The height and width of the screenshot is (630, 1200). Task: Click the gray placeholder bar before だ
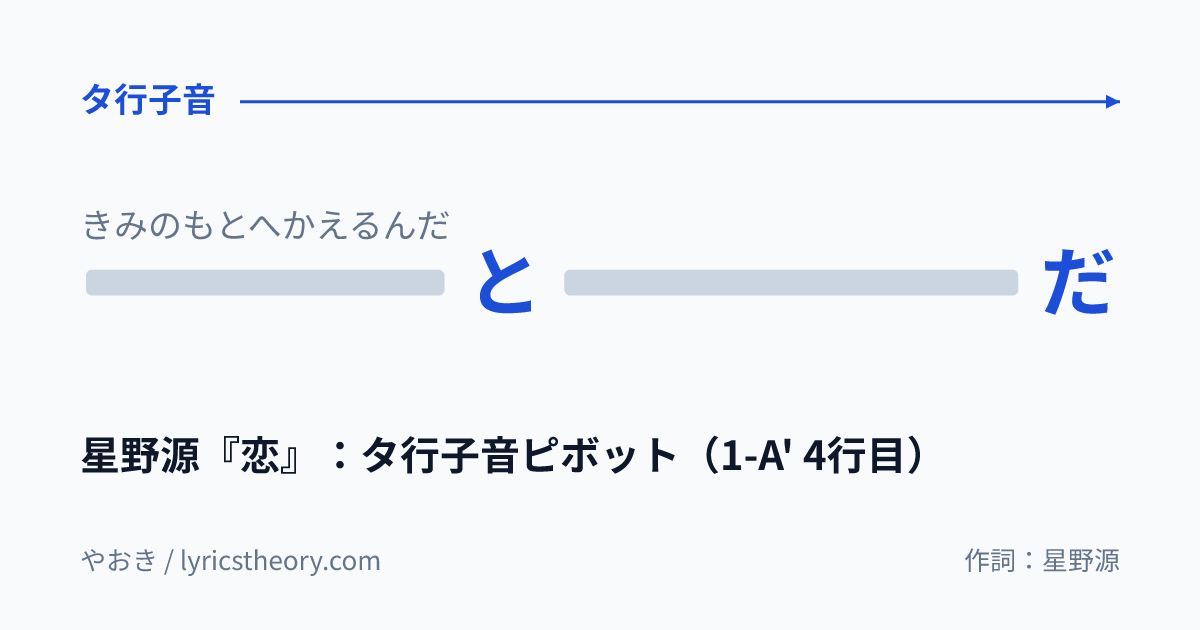click(x=791, y=283)
